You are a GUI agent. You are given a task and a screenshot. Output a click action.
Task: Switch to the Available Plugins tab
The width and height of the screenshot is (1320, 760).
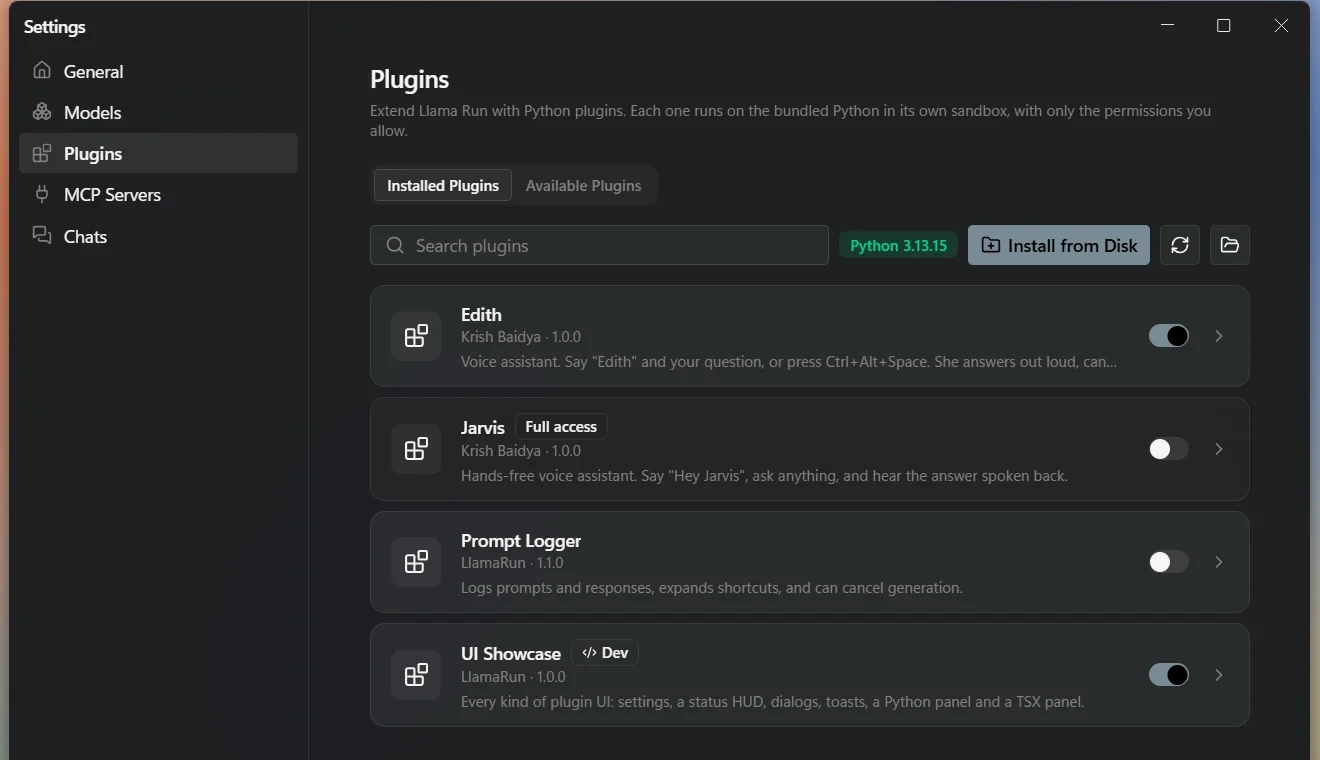(584, 185)
